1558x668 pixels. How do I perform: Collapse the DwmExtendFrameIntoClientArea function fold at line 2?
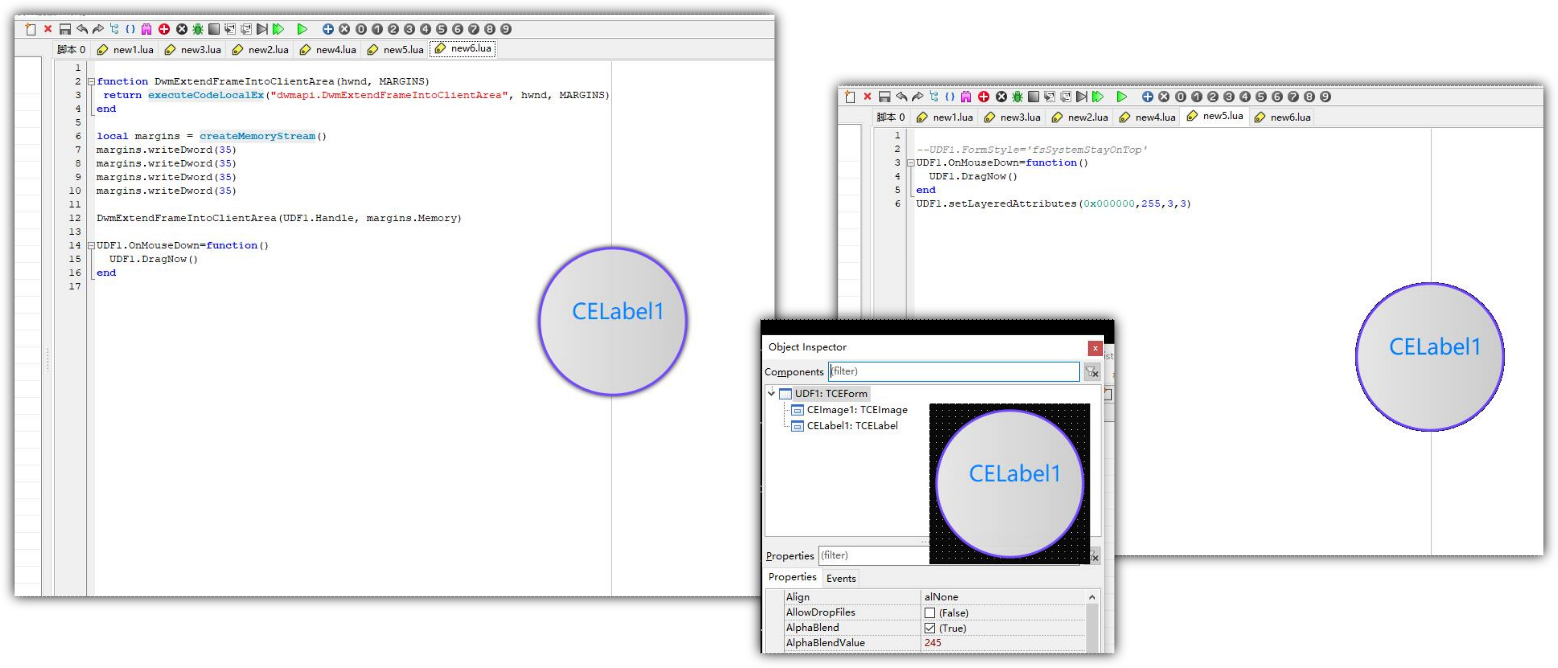(91, 82)
